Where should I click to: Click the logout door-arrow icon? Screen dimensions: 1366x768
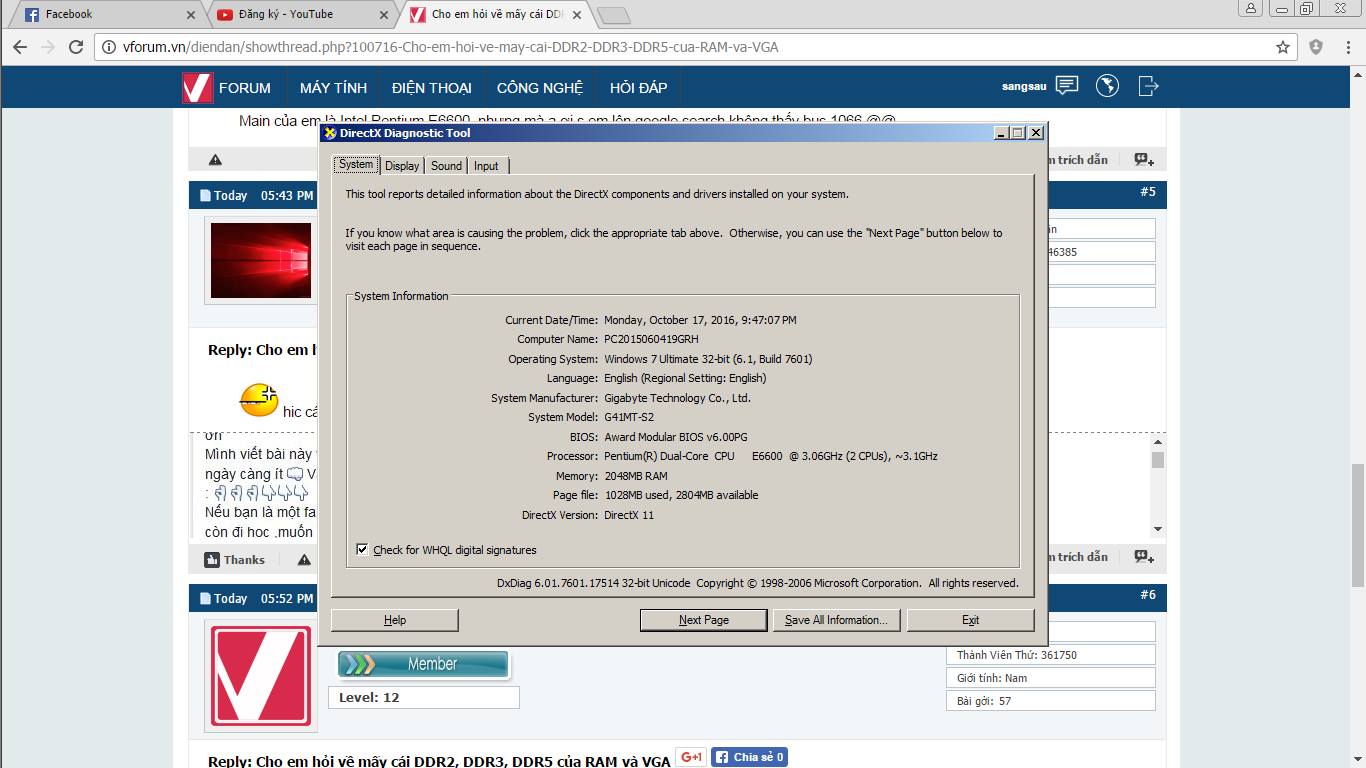[1148, 86]
